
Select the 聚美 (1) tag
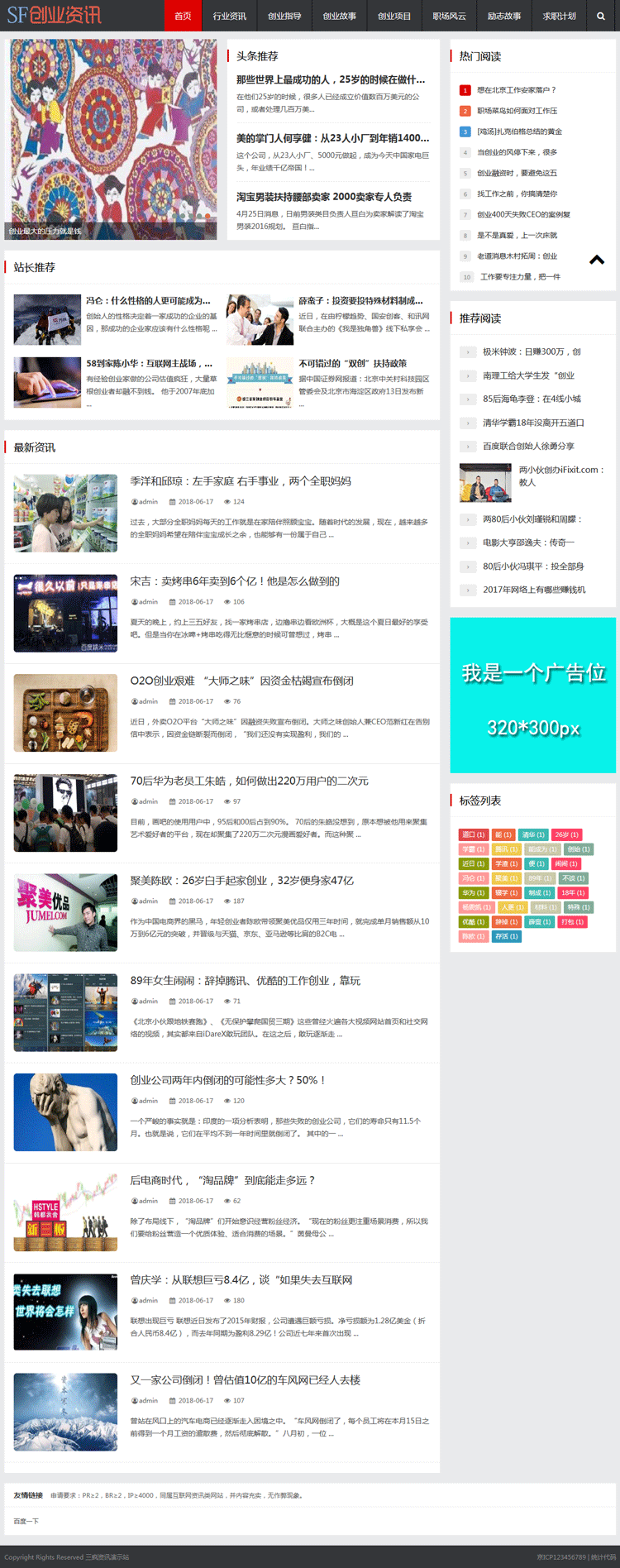pos(506,878)
